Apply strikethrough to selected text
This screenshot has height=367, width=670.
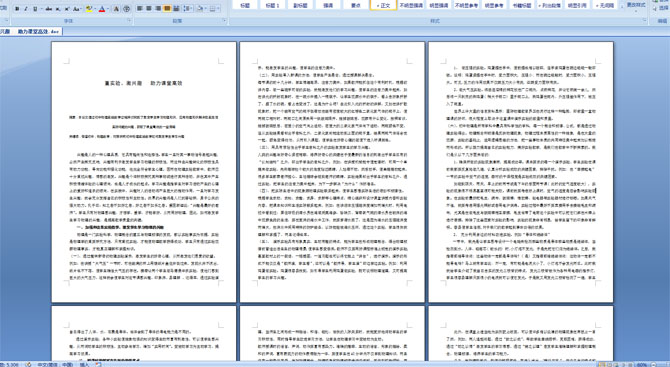pyautogui.click(x=49, y=9)
